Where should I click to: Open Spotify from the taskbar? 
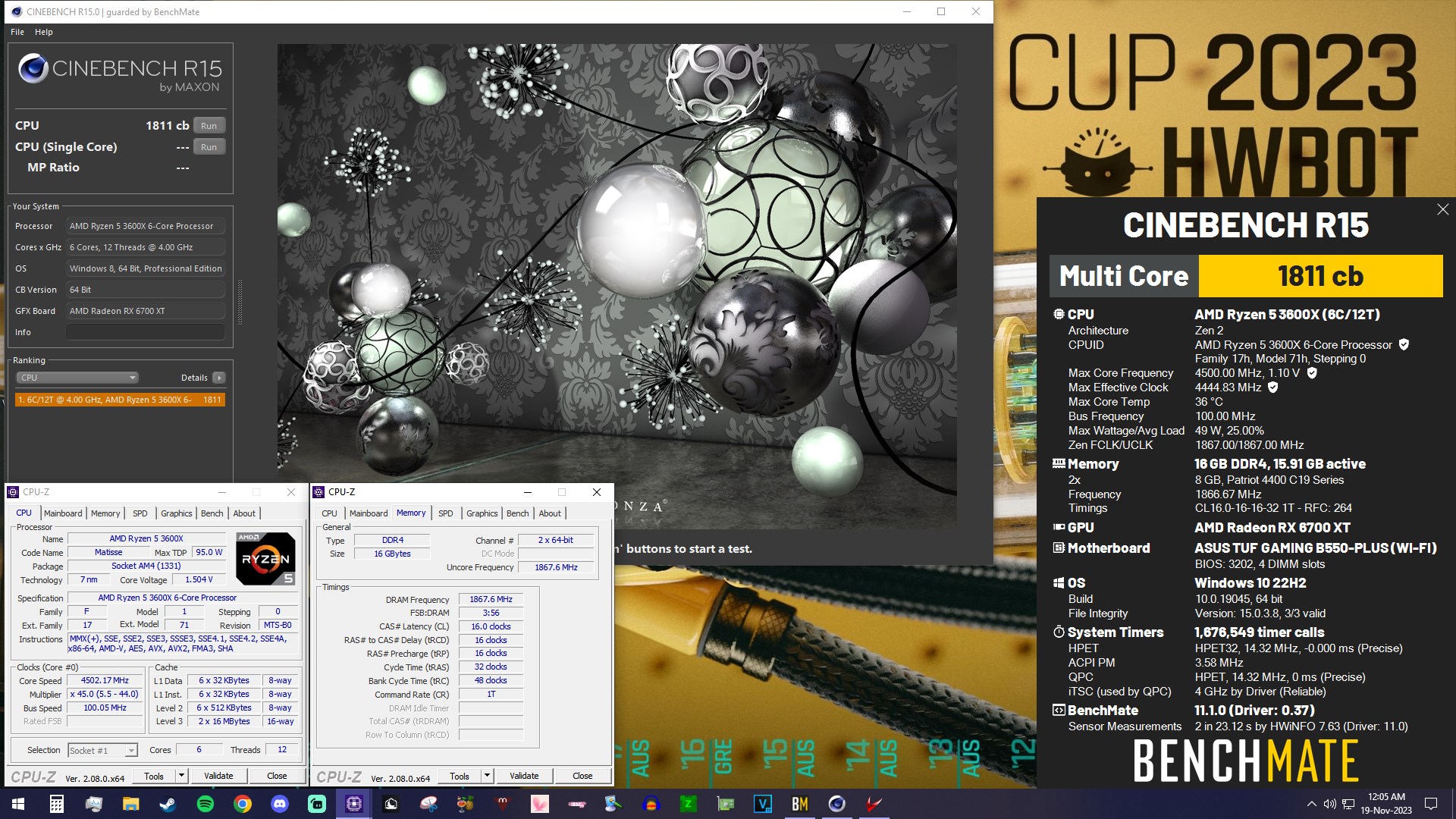point(206,804)
